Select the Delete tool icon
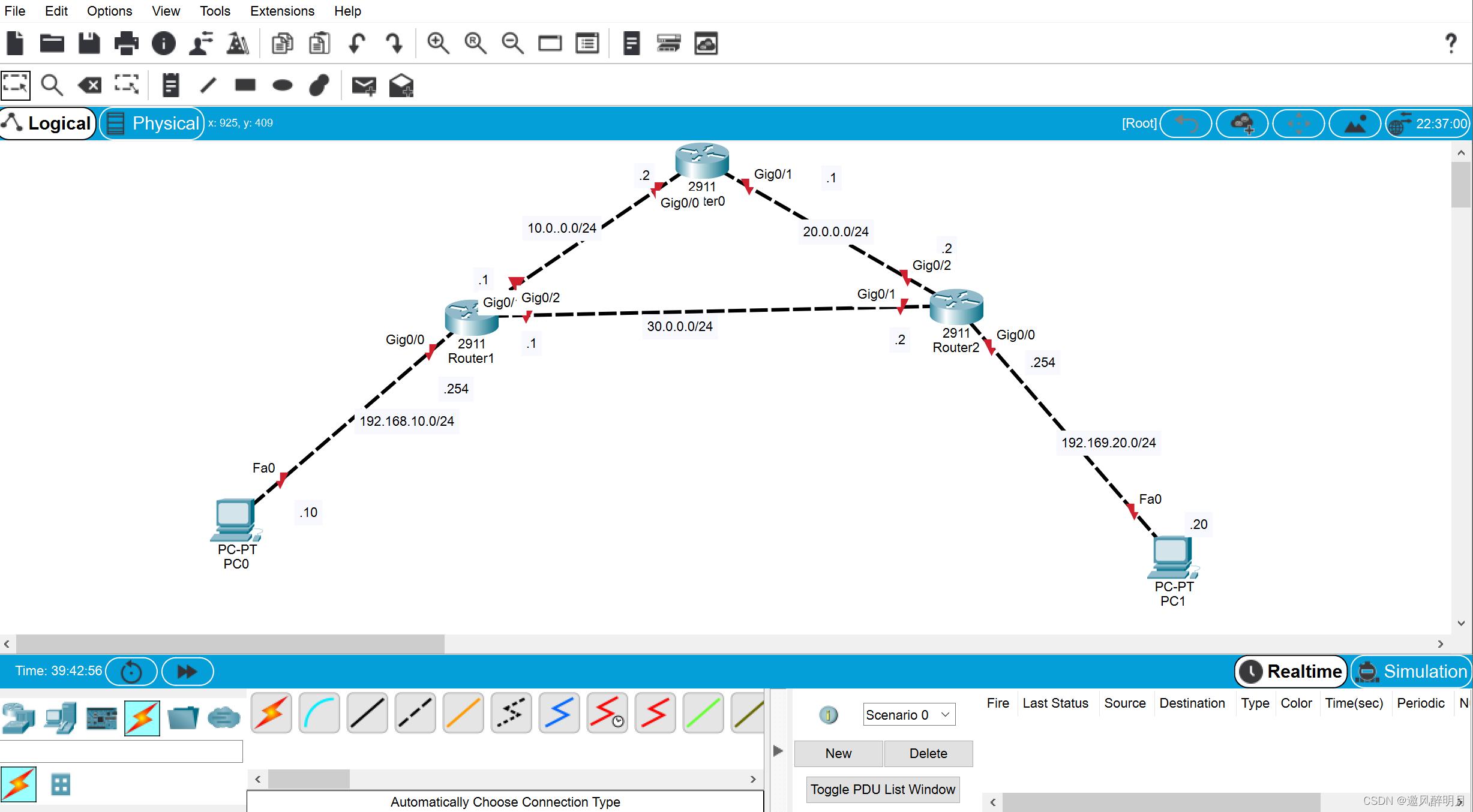The width and height of the screenshot is (1473, 812). tap(90, 86)
